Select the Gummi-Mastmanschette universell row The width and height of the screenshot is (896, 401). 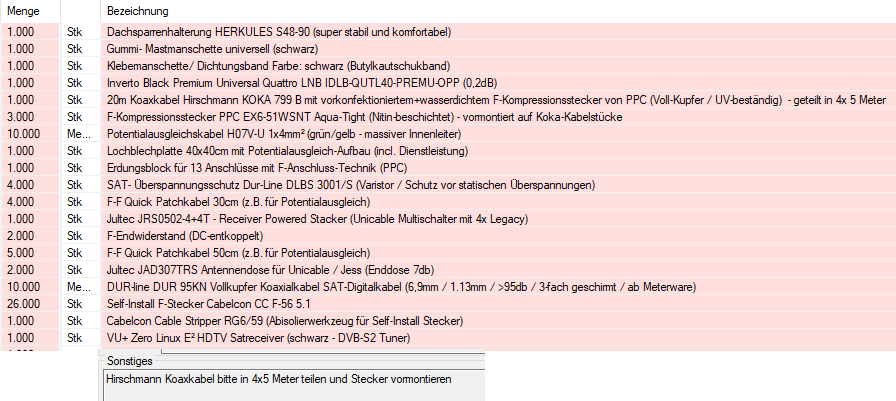click(232, 49)
